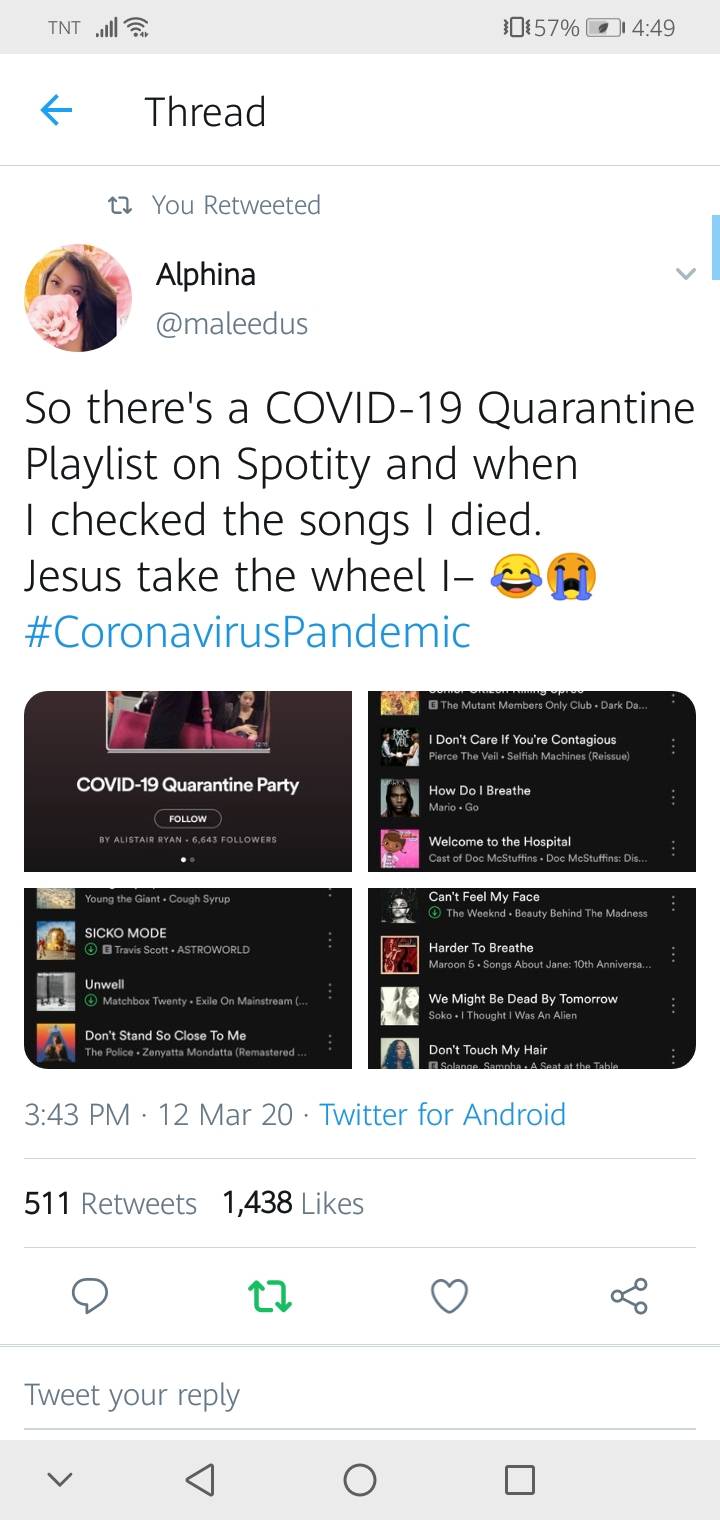Open the #CoronavirusPandemic hashtag

tap(247, 631)
